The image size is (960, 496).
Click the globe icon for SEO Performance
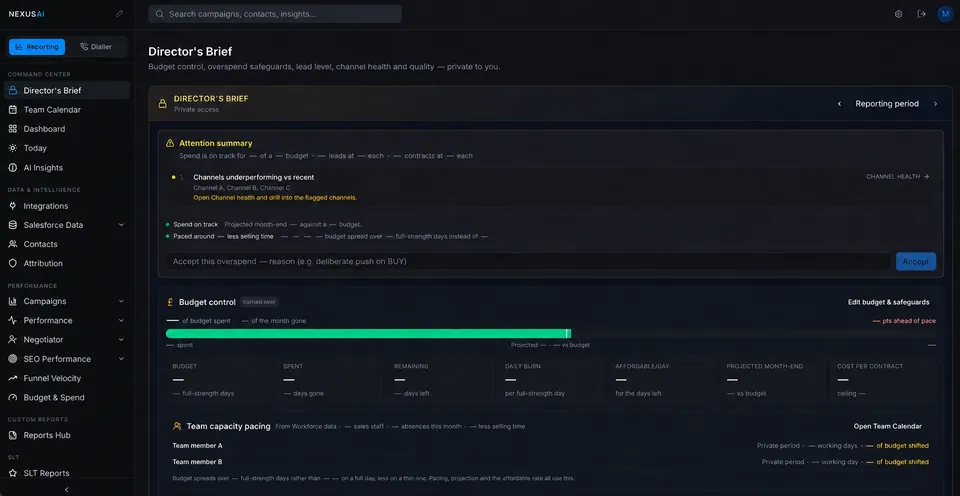point(13,359)
